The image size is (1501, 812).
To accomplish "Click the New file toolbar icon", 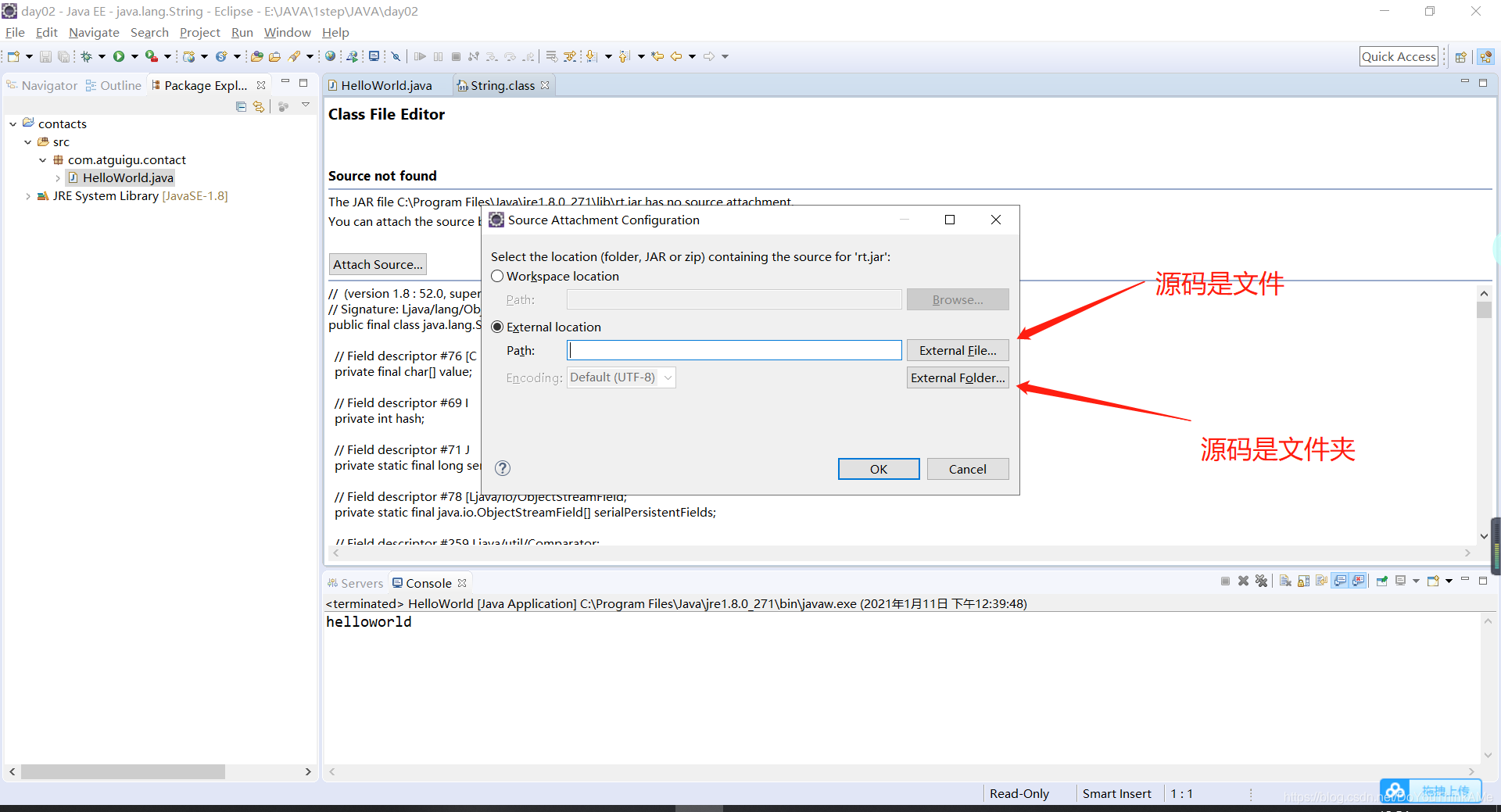I will coord(14,56).
